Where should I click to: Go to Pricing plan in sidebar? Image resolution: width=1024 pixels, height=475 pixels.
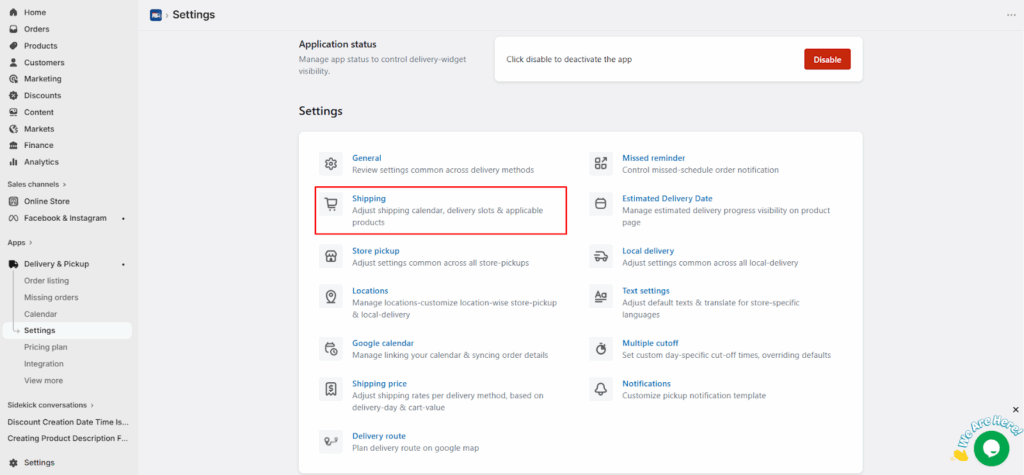pyautogui.click(x=44, y=347)
